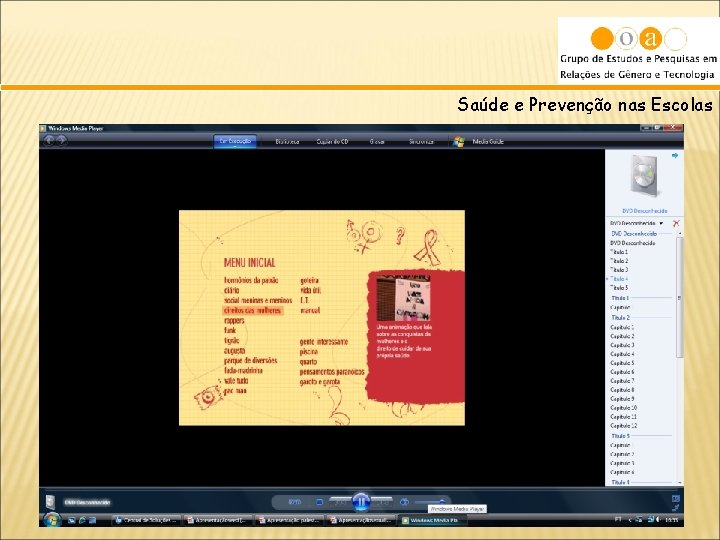Choose 'parque de diversões' in DVD menu
This screenshot has width=720, height=540.
click(x=250, y=360)
